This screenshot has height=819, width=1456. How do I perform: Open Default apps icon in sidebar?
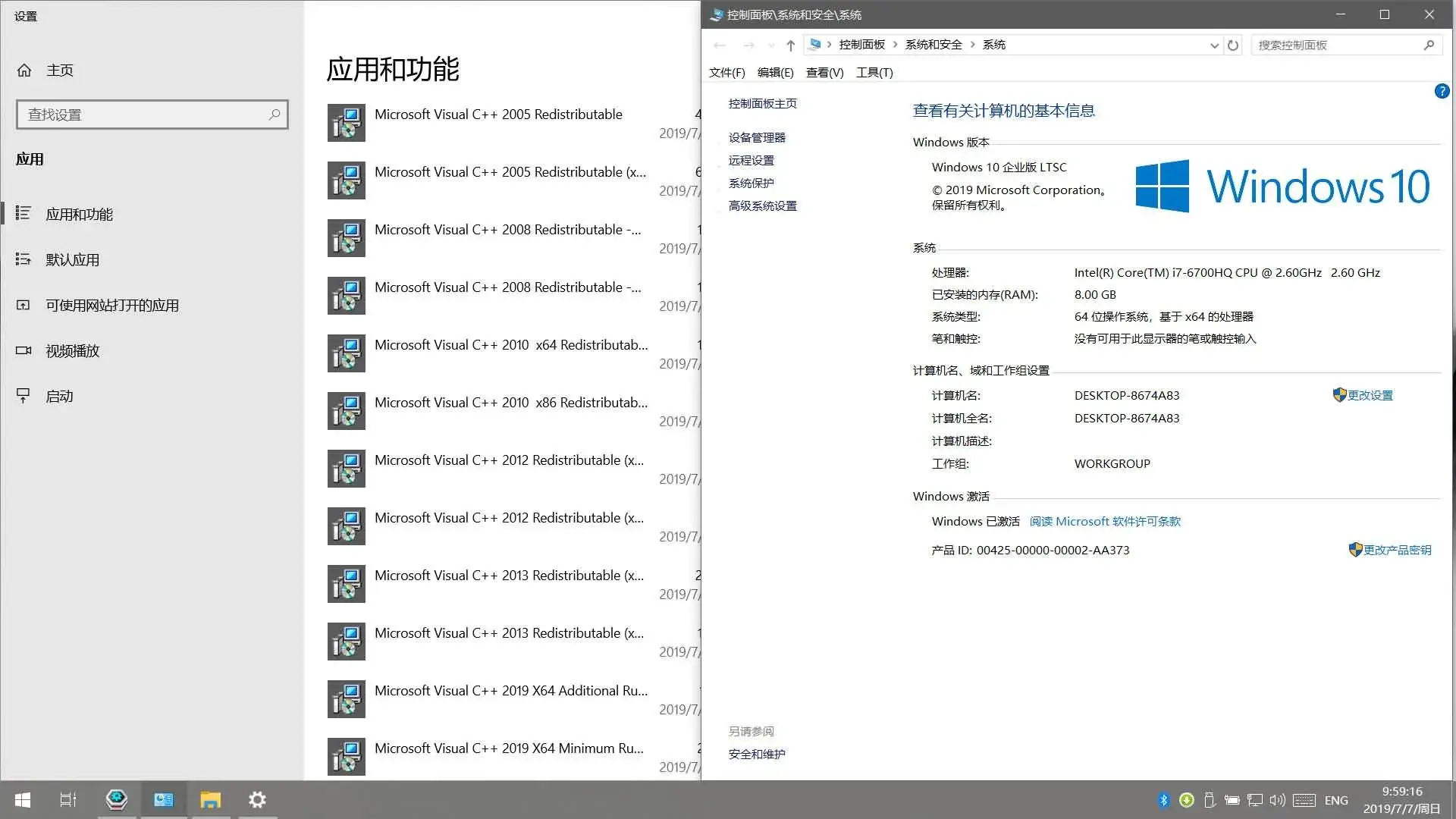[24, 259]
